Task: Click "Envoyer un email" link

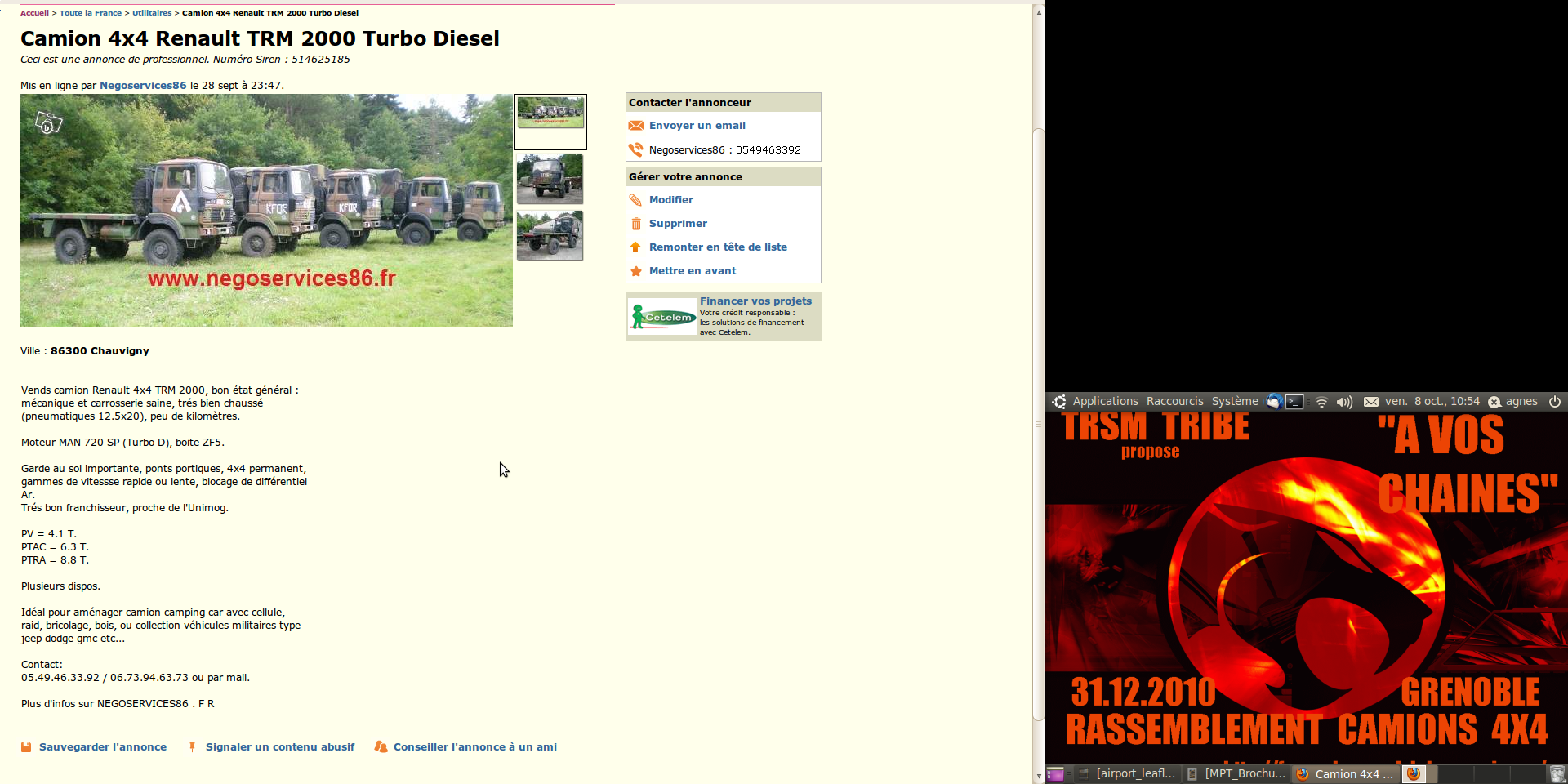Action: tap(697, 126)
